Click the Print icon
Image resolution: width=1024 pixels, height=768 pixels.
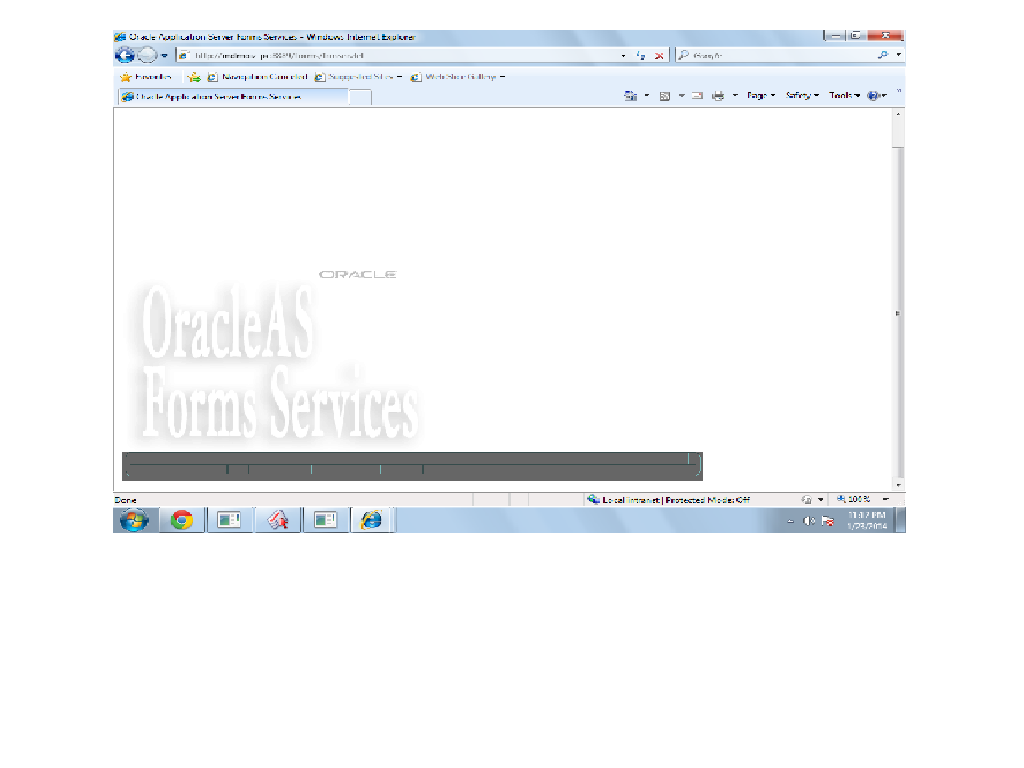[718, 96]
